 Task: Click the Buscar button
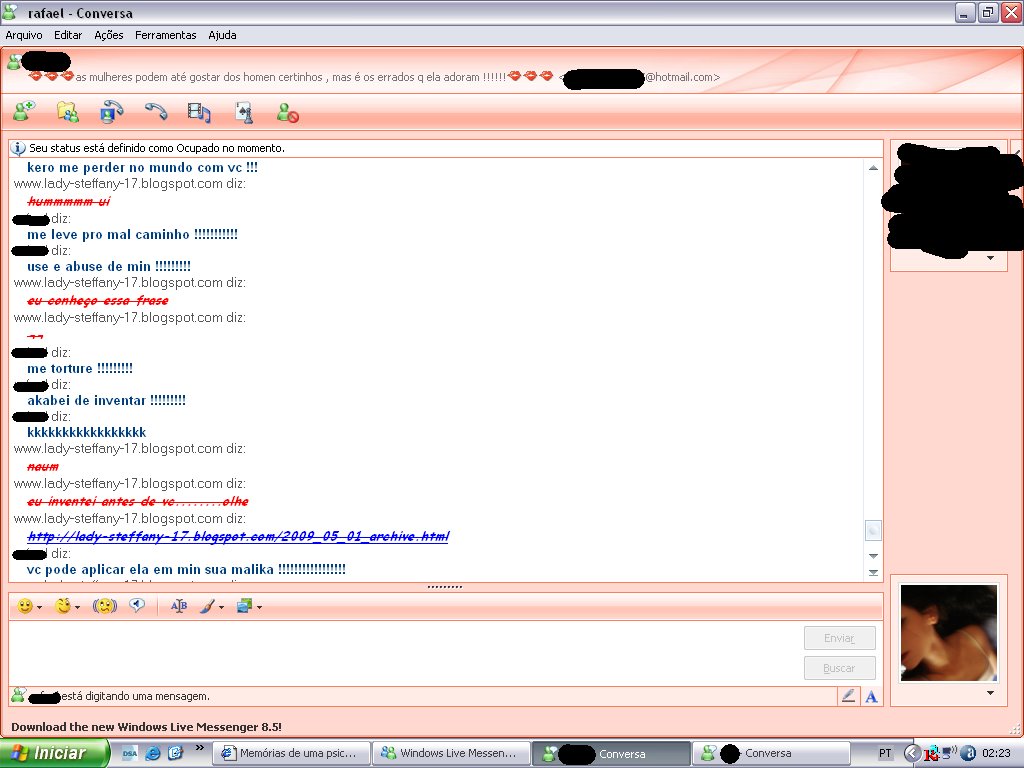(839, 668)
